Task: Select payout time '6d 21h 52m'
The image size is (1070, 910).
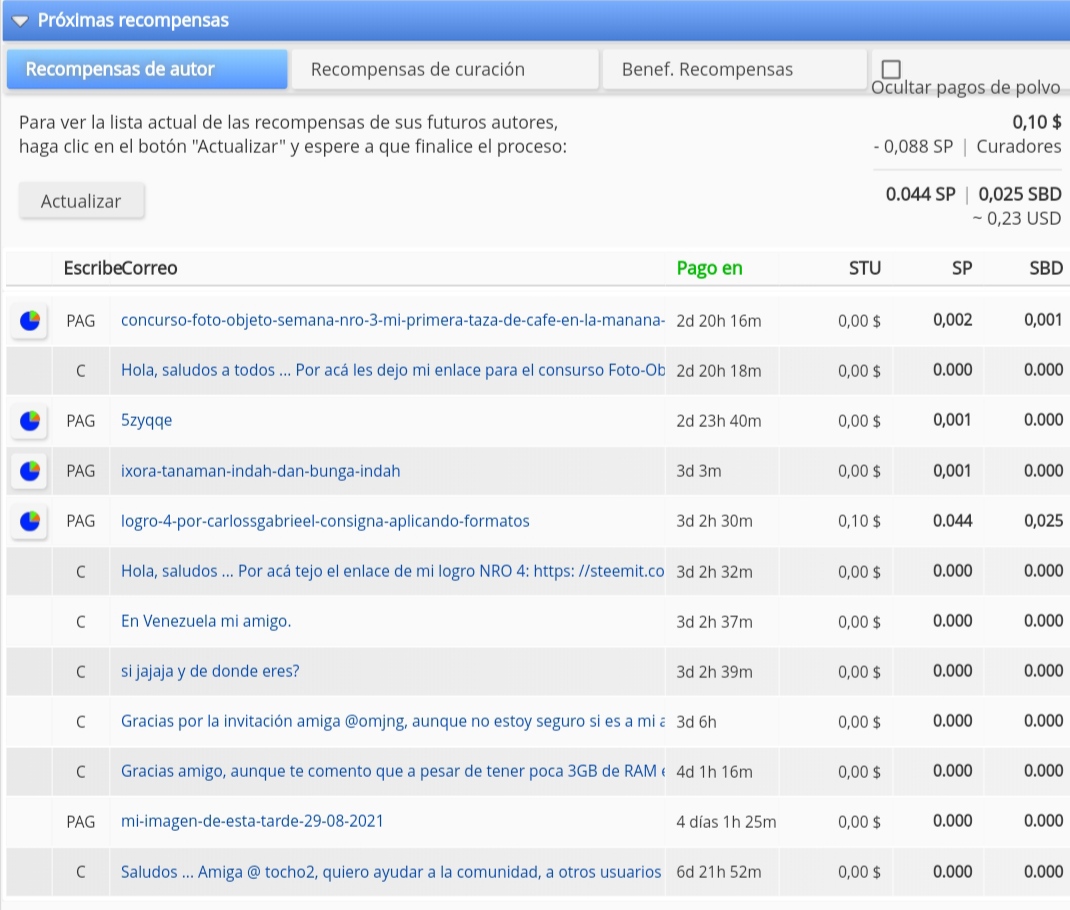Action: point(719,872)
